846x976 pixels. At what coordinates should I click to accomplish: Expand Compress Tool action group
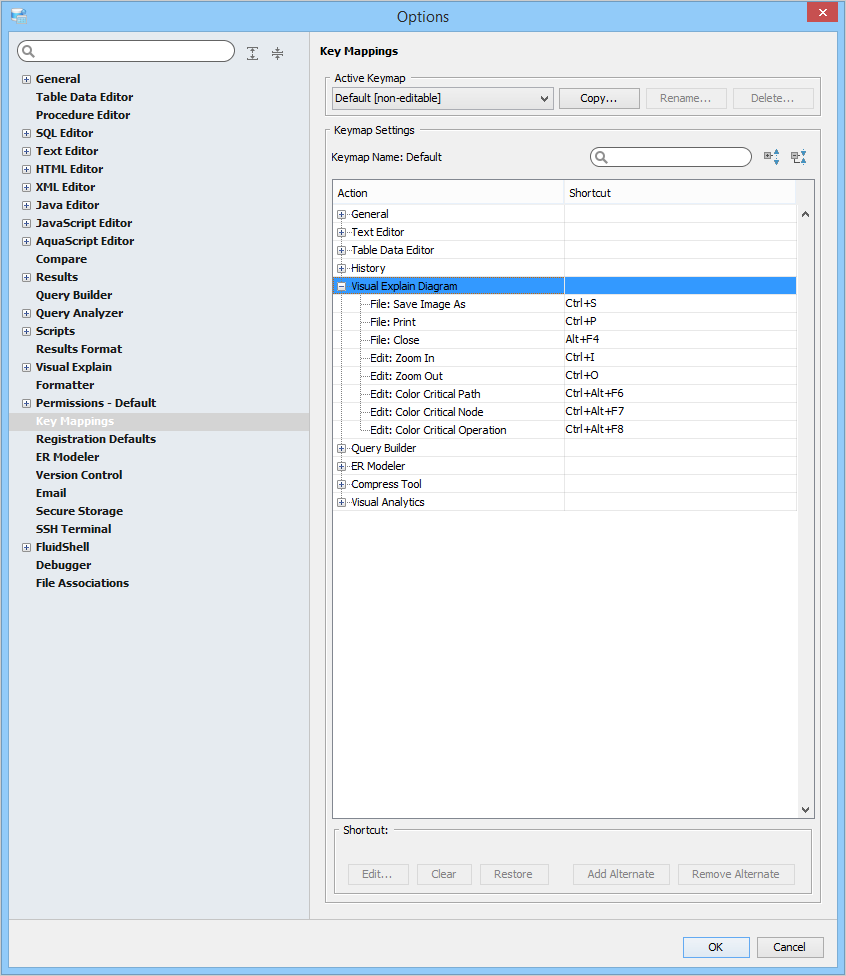[341, 484]
